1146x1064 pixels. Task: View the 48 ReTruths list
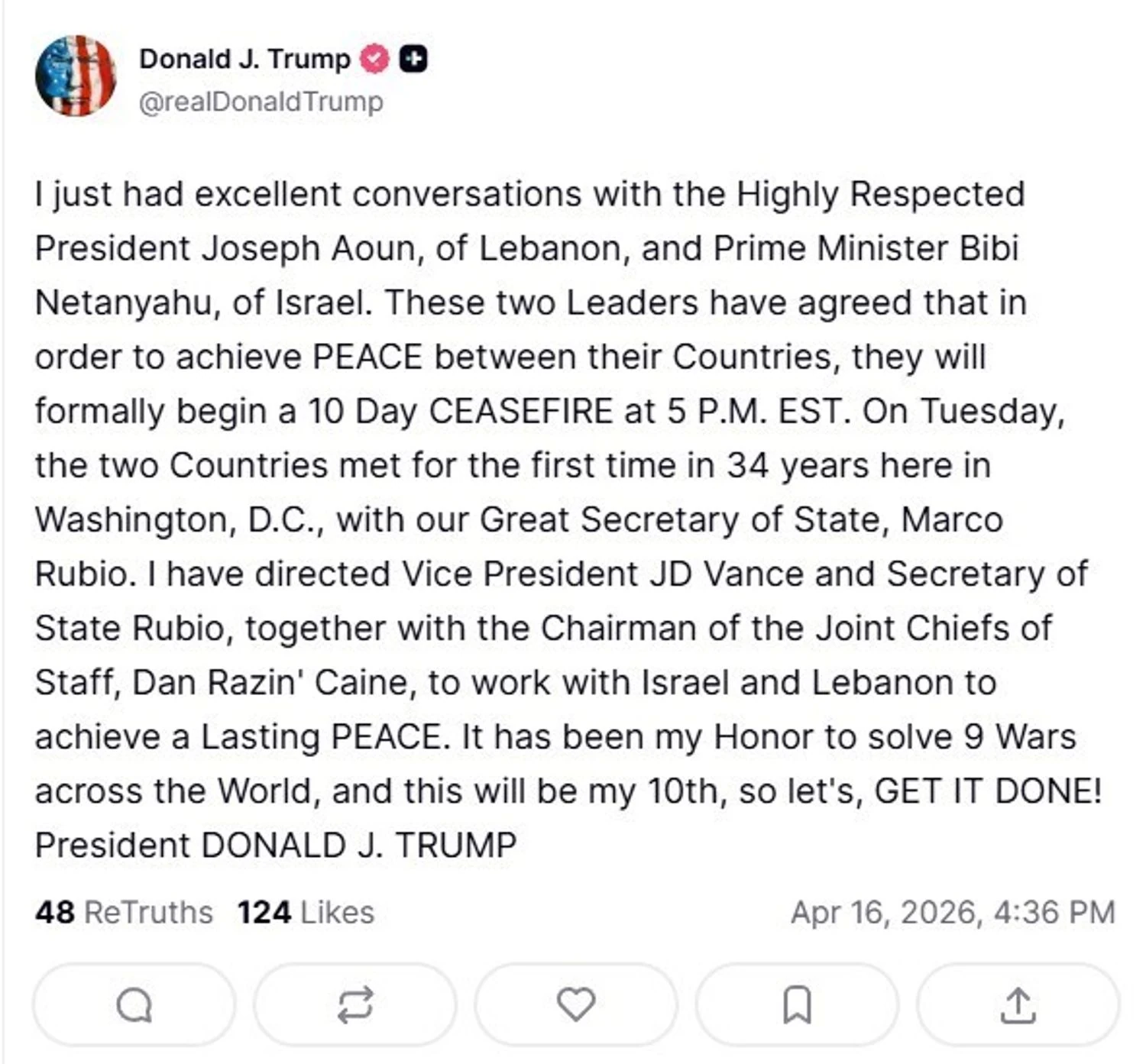click(124, 912)
